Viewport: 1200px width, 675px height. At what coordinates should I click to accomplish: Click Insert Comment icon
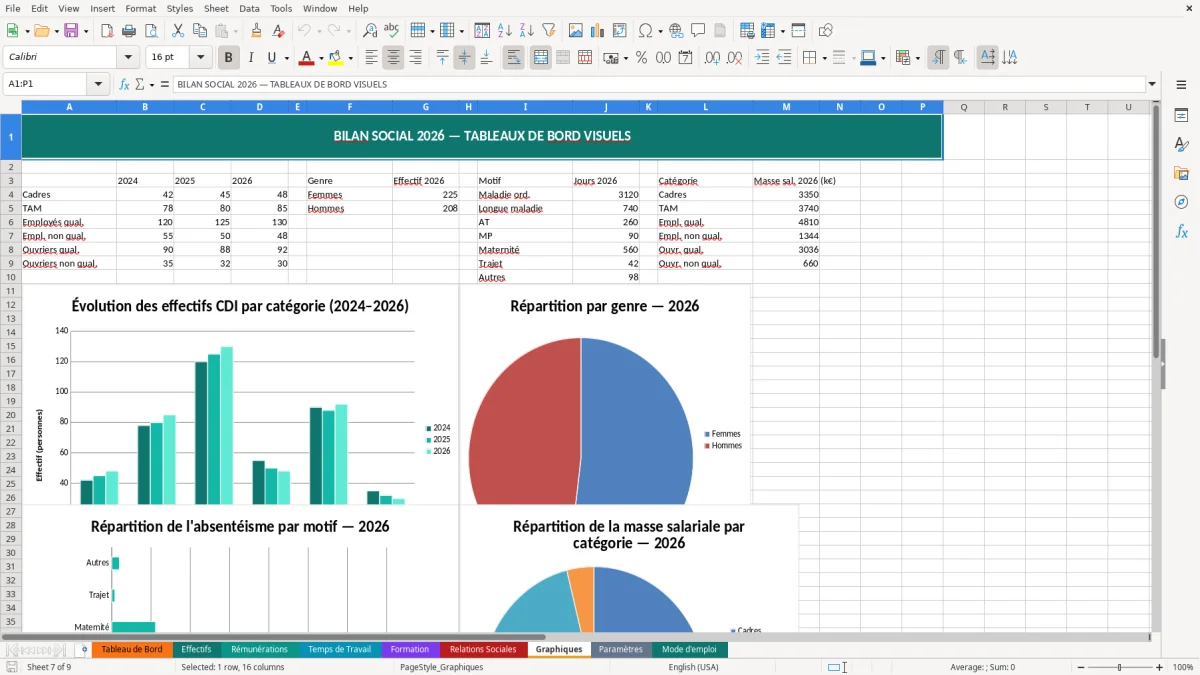[x=698, y=31]
